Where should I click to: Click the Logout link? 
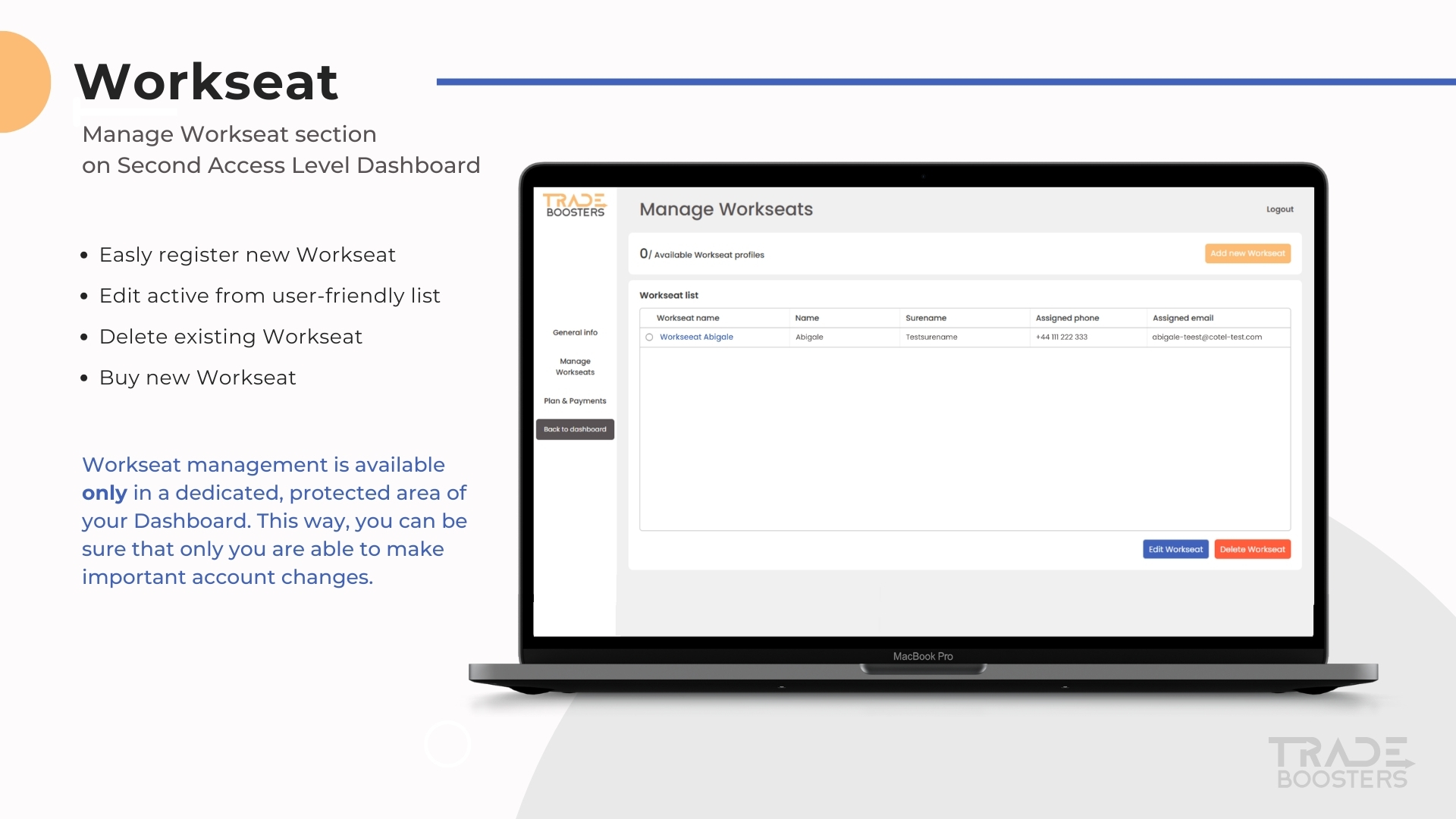(x=1279, y=209)
